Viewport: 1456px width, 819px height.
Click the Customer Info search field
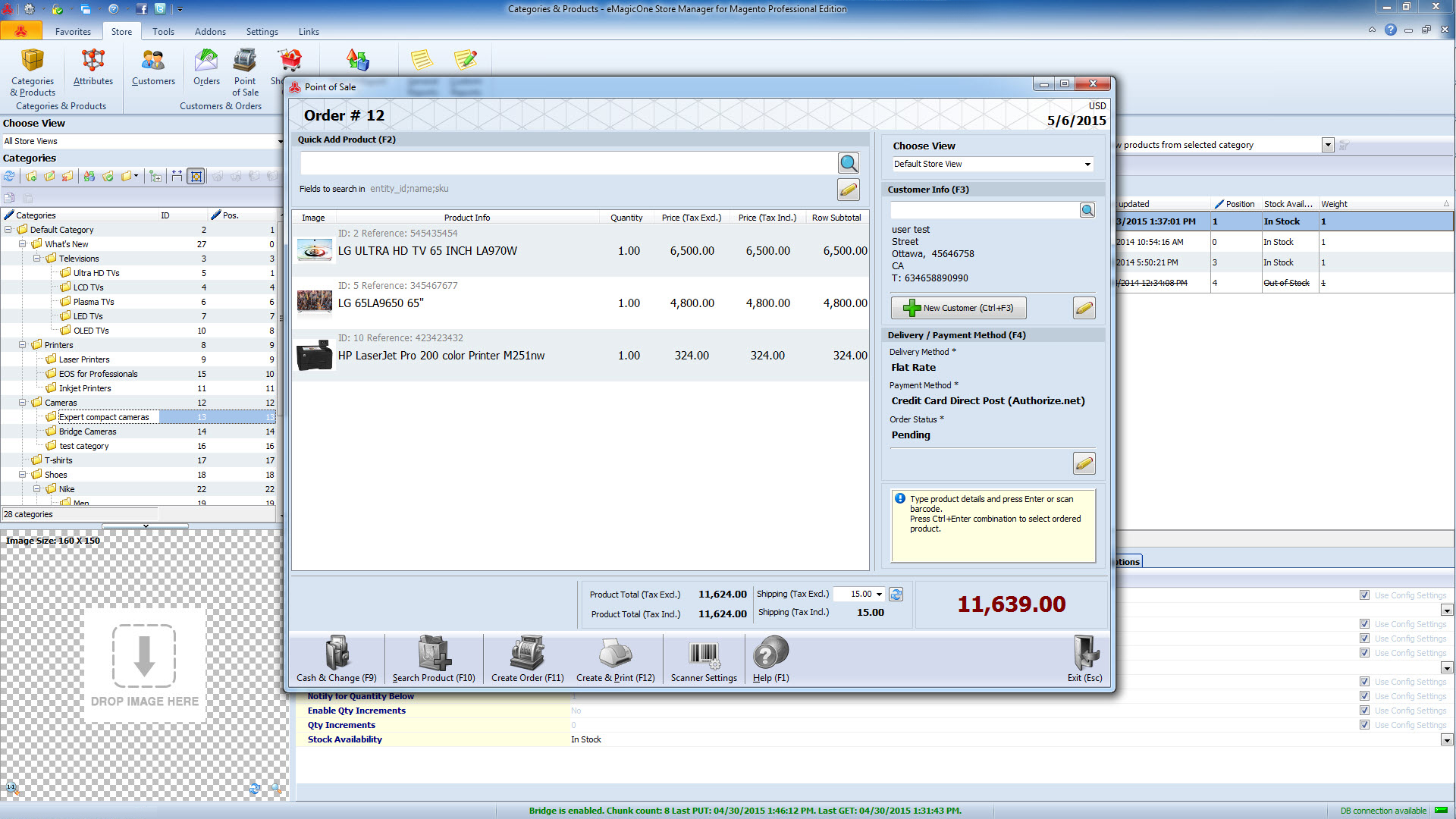pos(984,210)
